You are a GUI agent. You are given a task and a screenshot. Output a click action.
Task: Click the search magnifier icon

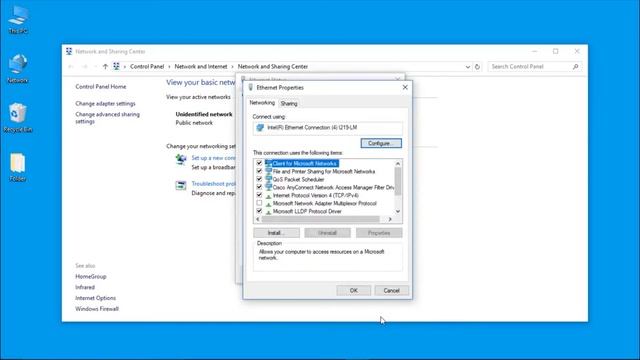tap(576, 67)
